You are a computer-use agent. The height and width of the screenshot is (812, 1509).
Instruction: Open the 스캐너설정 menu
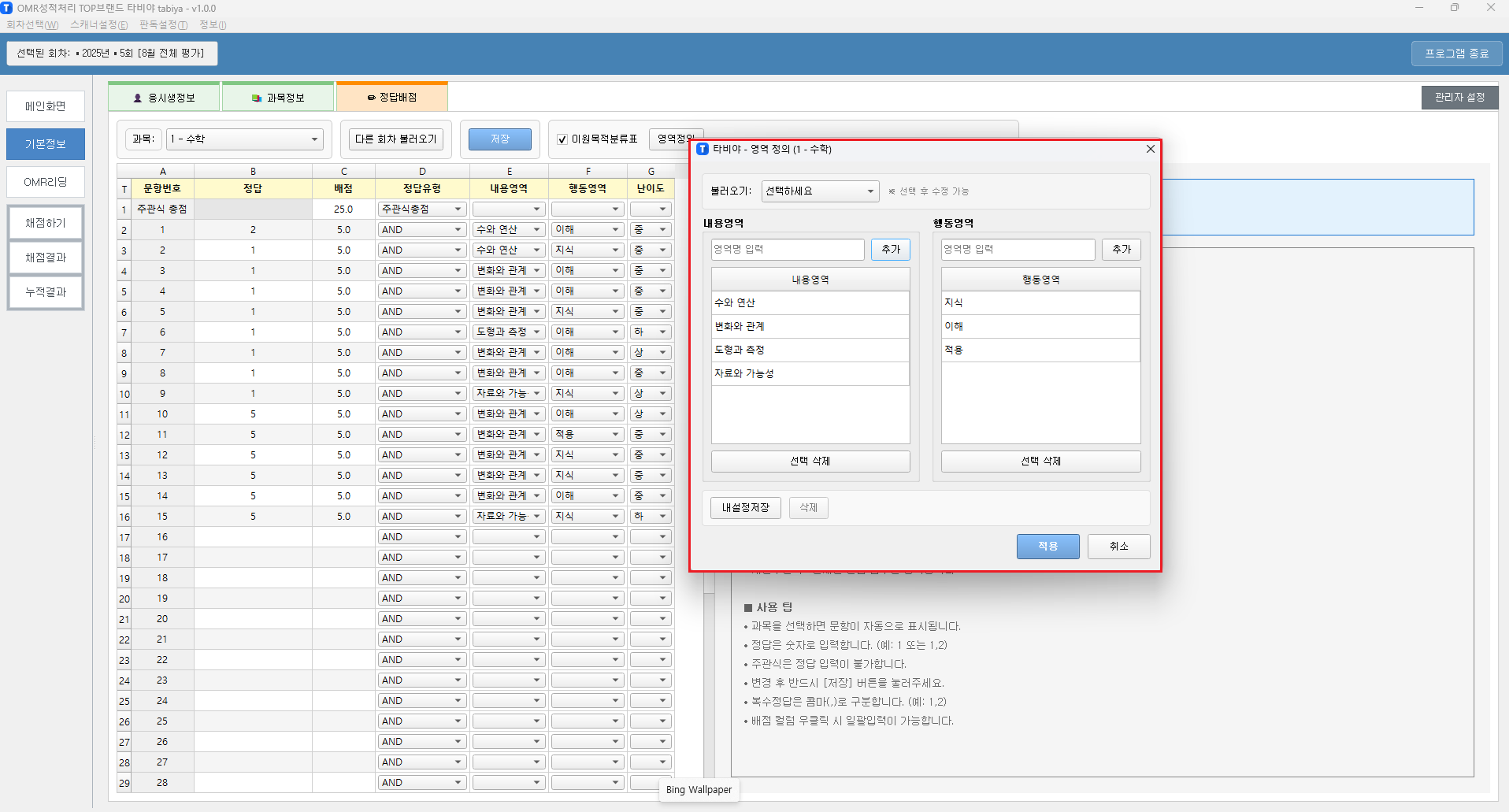98,25
